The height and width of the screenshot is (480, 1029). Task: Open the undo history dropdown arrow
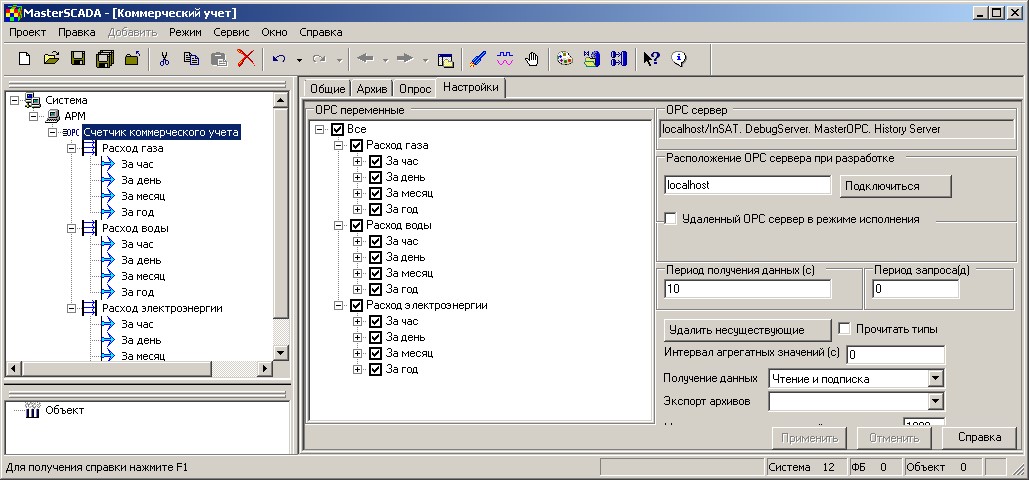tap(299, 60)
